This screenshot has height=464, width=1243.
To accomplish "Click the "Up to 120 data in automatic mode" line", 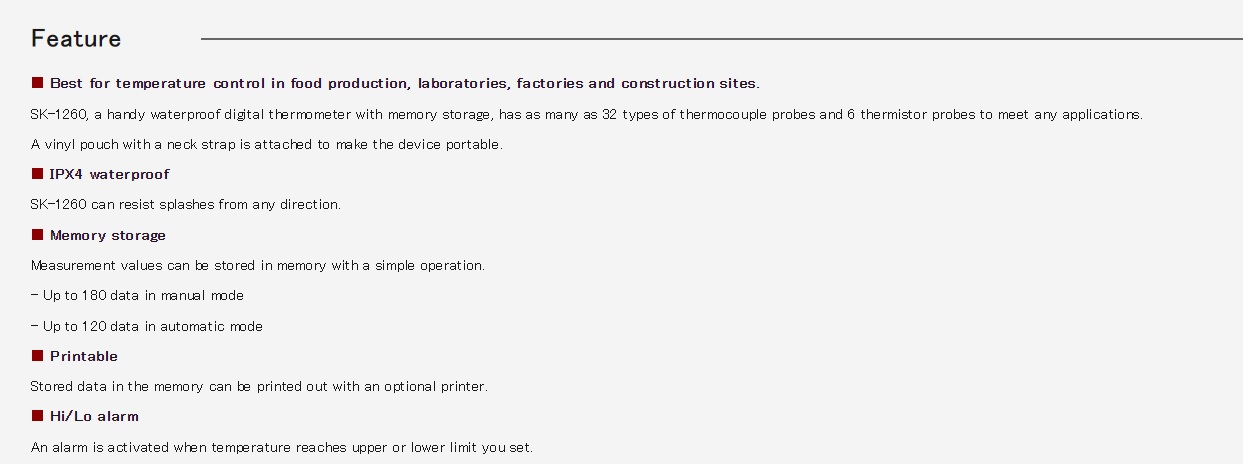I will click(x=147, y=326).
